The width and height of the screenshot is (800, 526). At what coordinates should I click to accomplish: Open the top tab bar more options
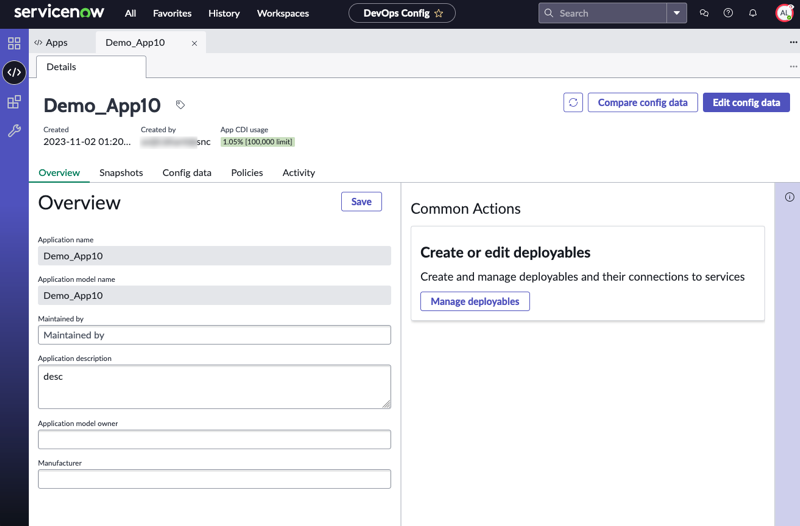click(793, 42)
